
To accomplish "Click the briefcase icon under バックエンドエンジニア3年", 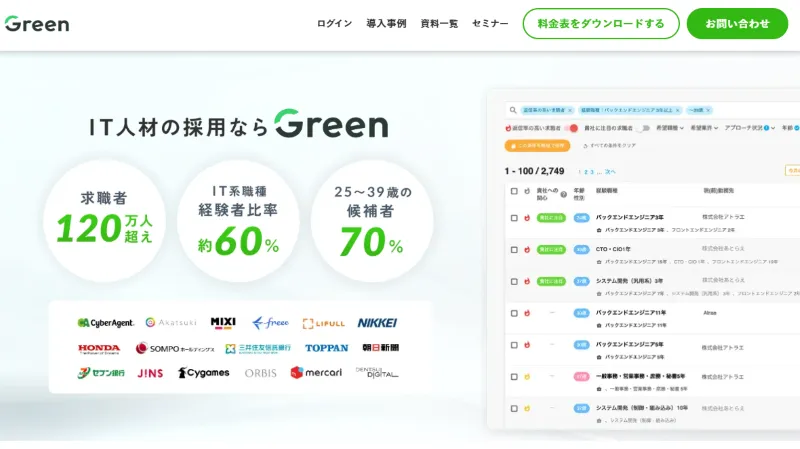I will click(599, 230).
